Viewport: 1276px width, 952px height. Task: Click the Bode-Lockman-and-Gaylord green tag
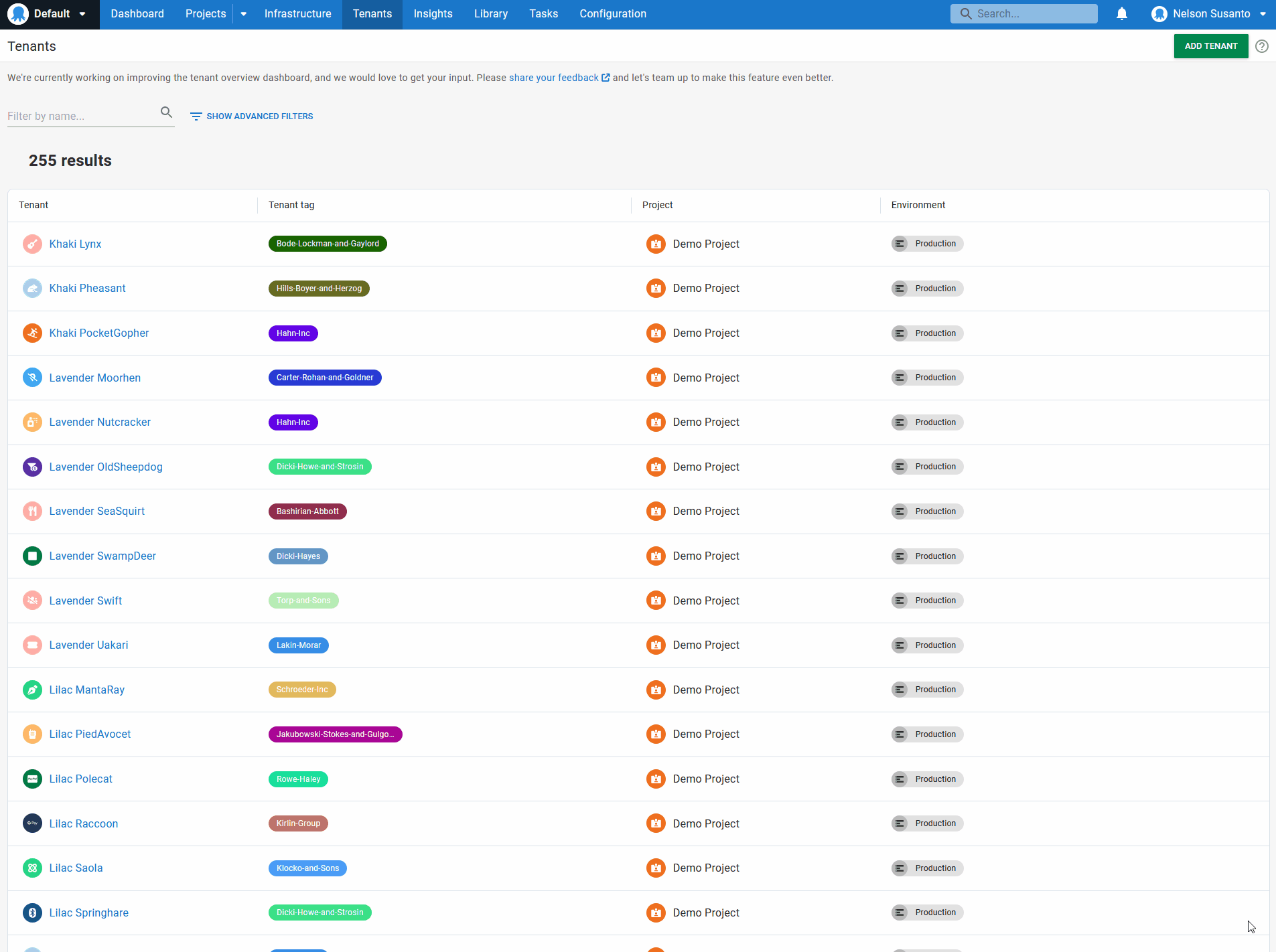pos(328,244)
